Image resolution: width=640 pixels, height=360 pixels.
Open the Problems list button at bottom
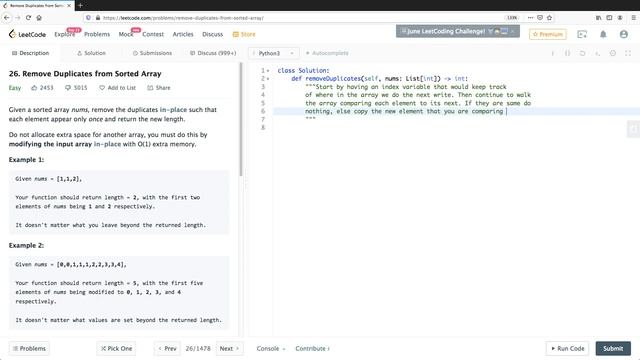click(x=29, y=349)
